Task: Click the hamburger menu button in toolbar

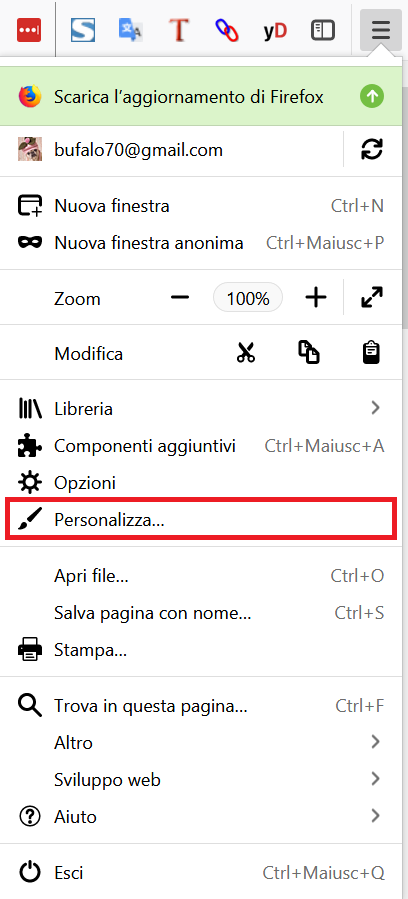Action: 380,30
